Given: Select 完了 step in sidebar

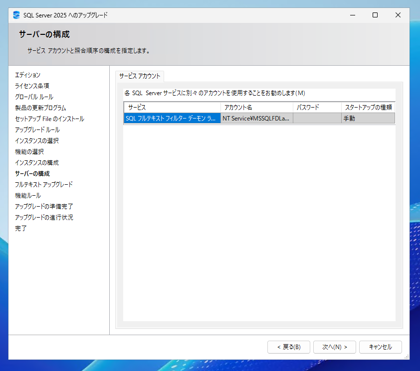Looking at the screenshot, I should coord(21,228).
